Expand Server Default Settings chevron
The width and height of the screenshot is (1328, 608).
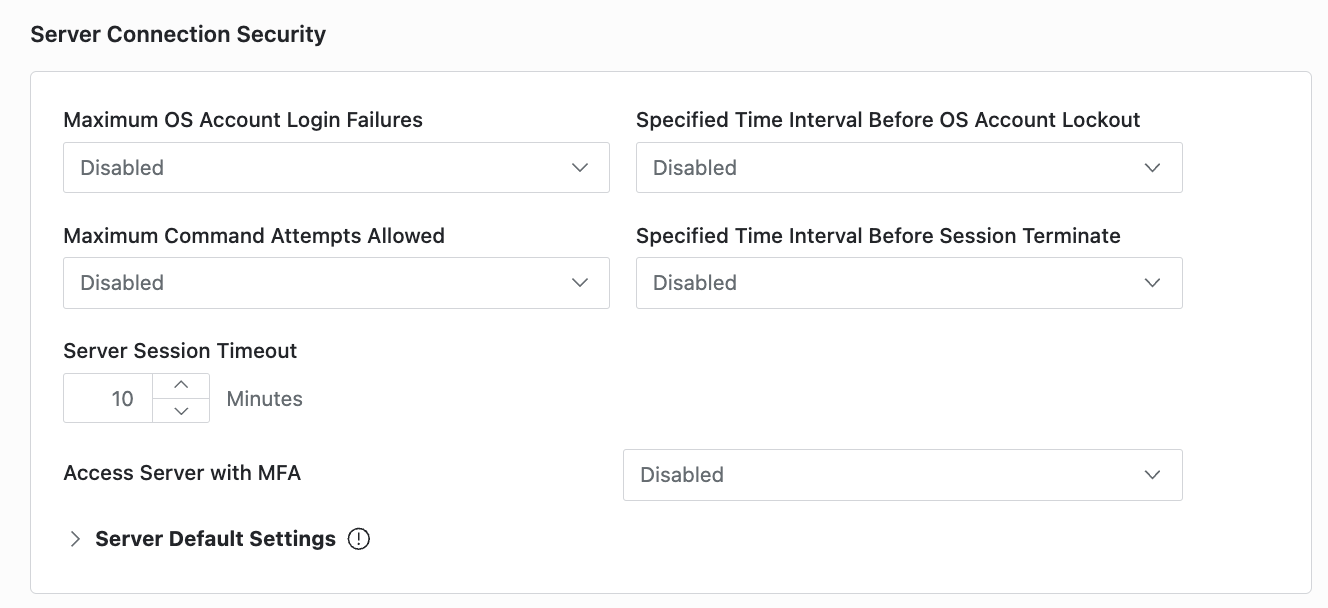[75, 539]
